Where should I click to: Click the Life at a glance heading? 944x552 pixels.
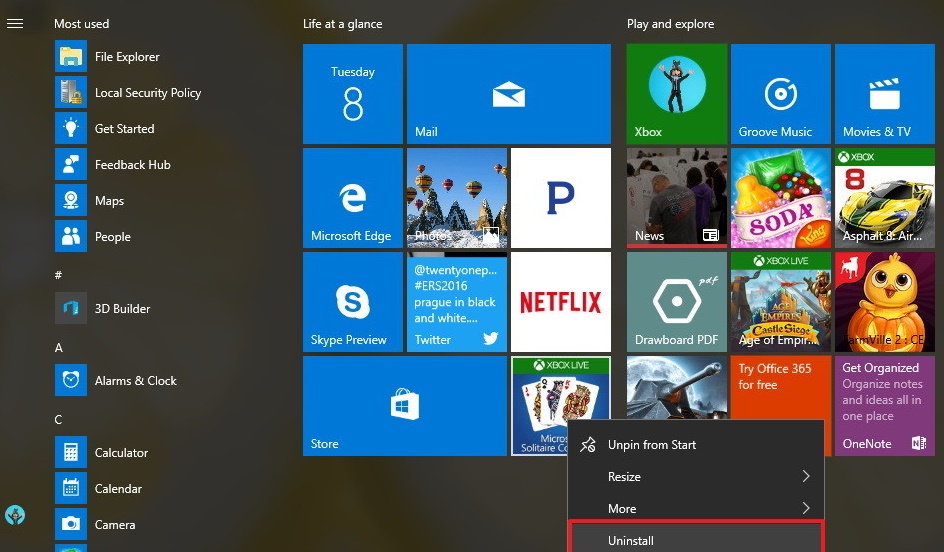point(343,24)
